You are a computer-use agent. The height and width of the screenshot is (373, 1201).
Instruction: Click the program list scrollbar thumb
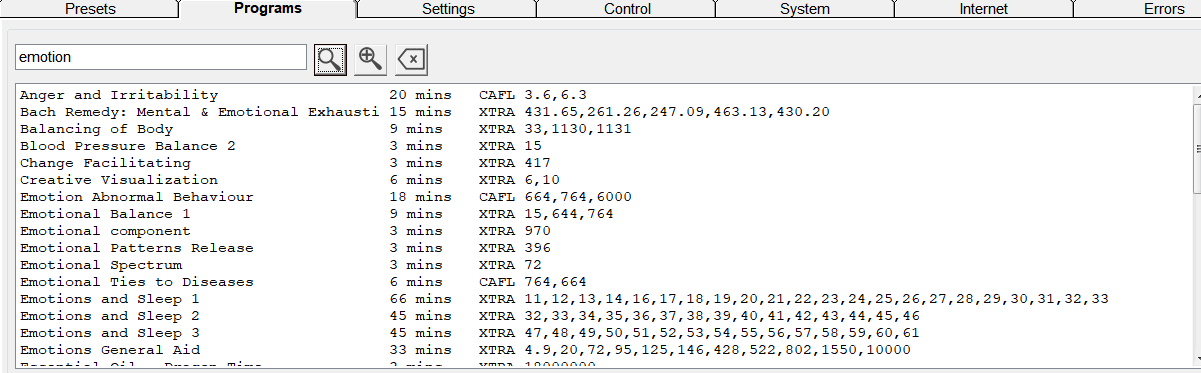click(x=1197, y=147)
